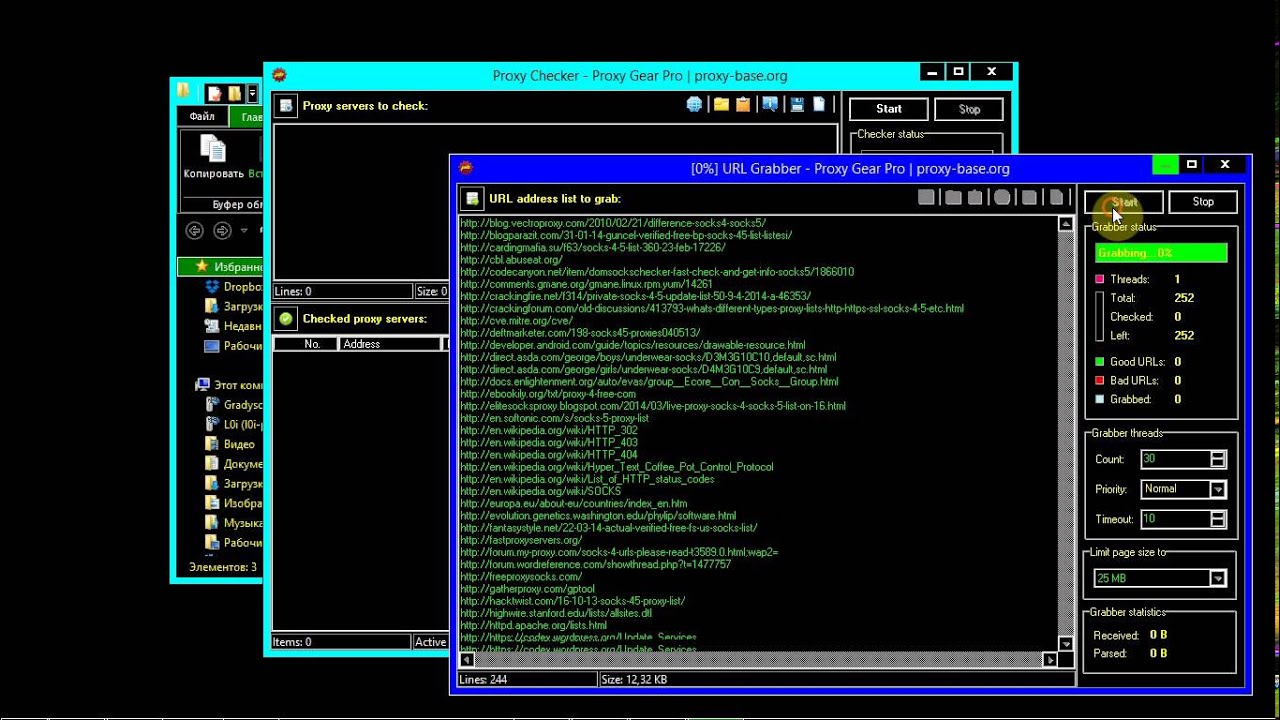Image resolution: width=1280 pixels, height=720 pixels.
Task: Click the URL Grabber title bar app icon
Action: click(465, 168)
